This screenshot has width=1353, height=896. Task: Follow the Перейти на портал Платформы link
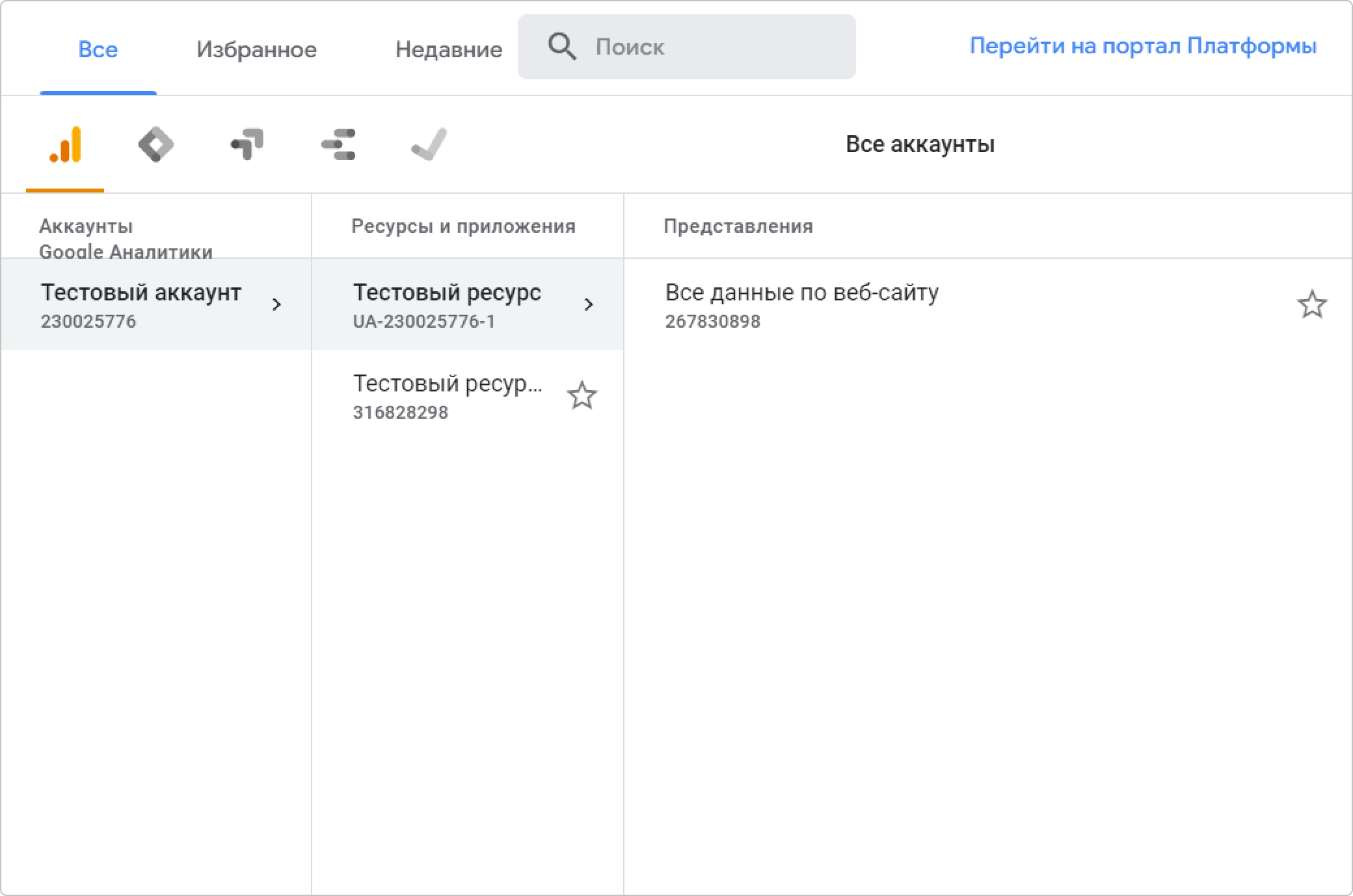(x=1143, y=46)
